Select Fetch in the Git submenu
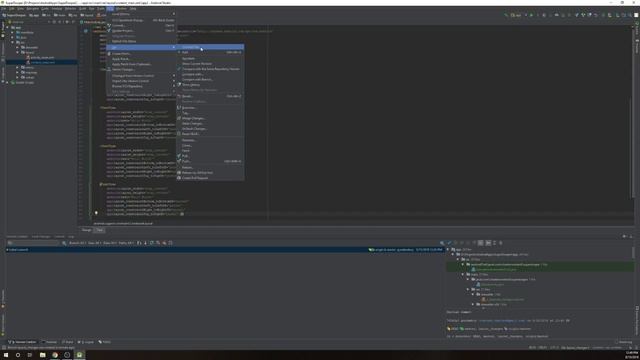 [210, 151]
